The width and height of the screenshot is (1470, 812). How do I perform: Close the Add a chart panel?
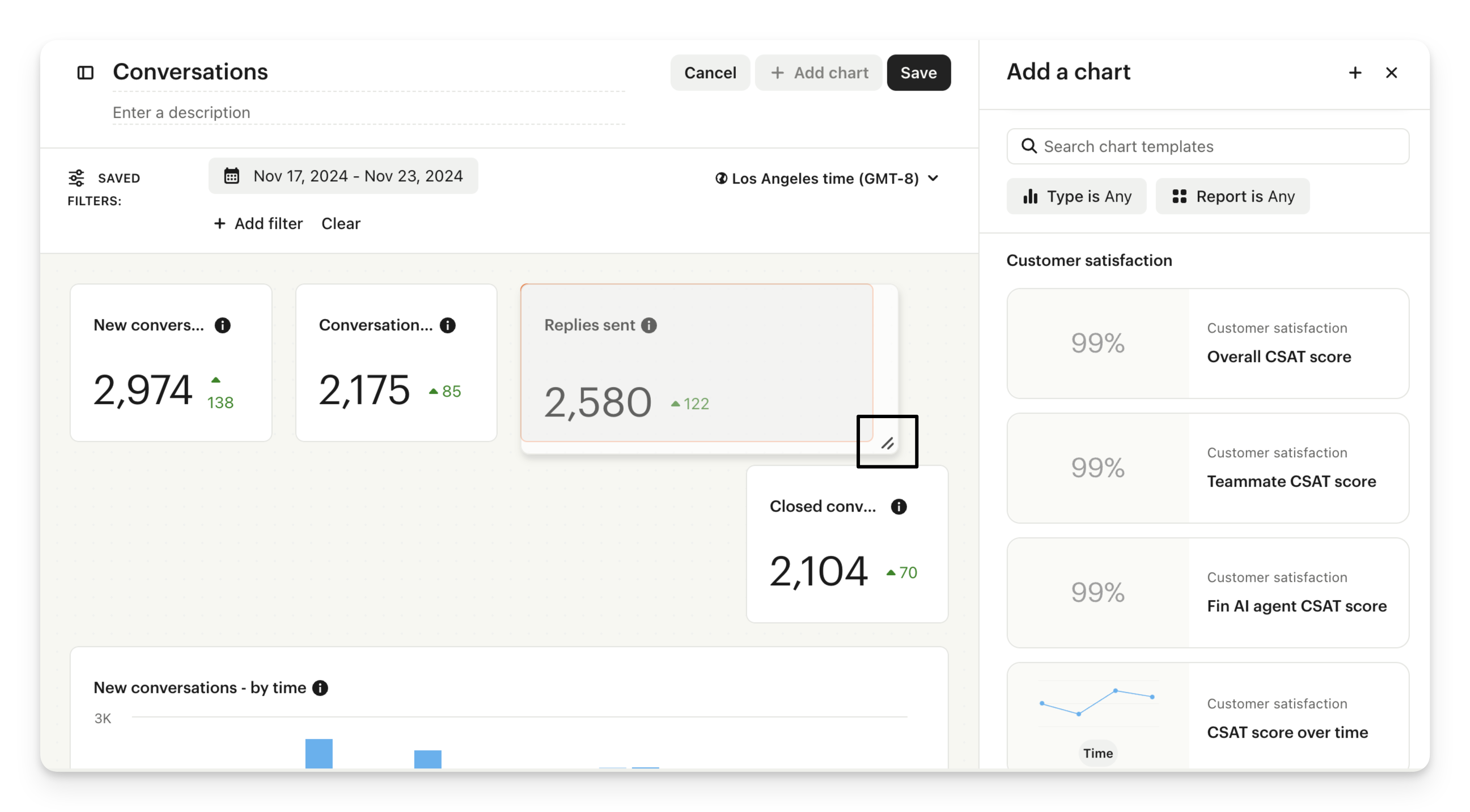pyautogui.click(x=1391, y=73)
